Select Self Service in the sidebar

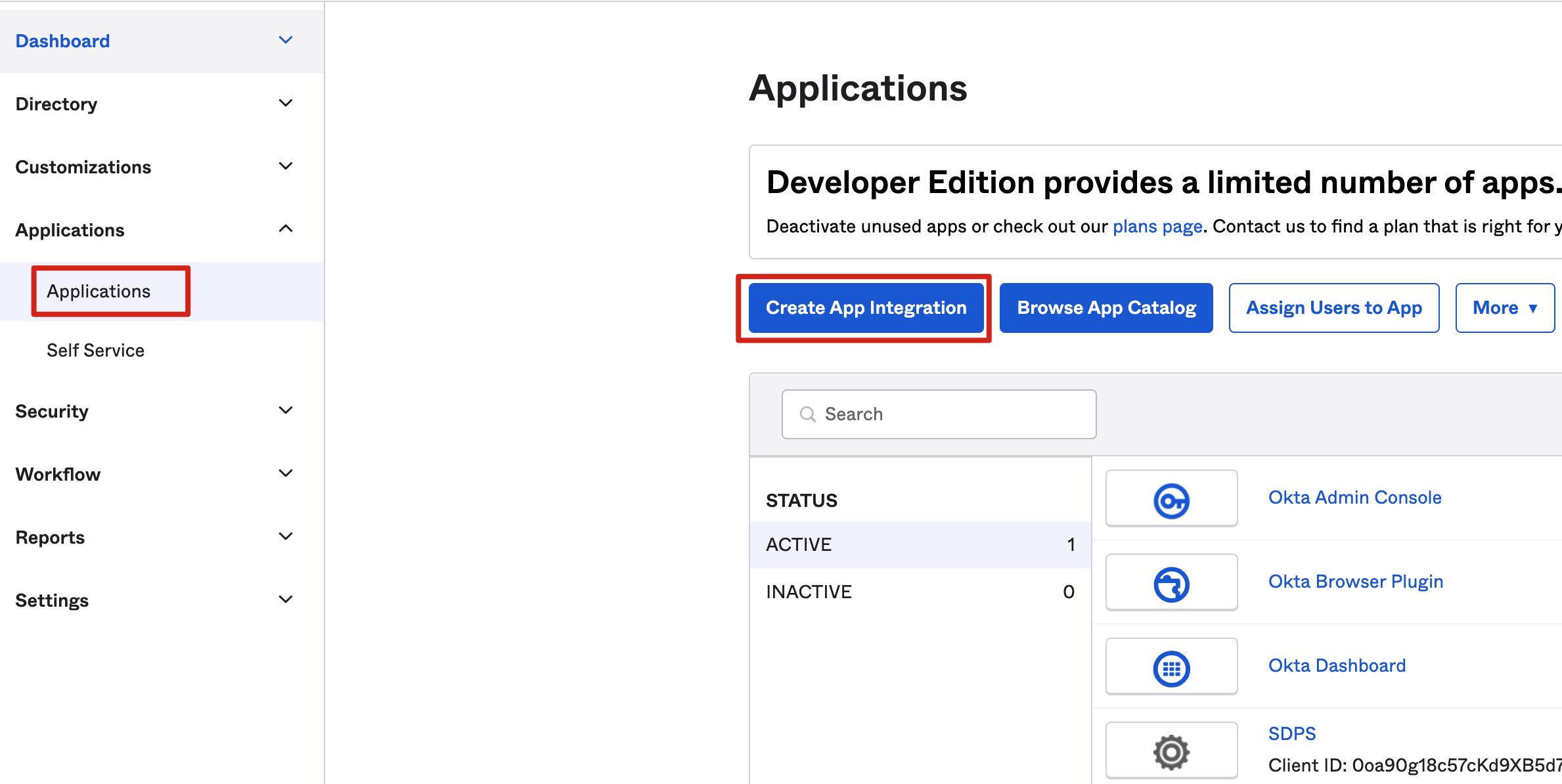[95, 349]
